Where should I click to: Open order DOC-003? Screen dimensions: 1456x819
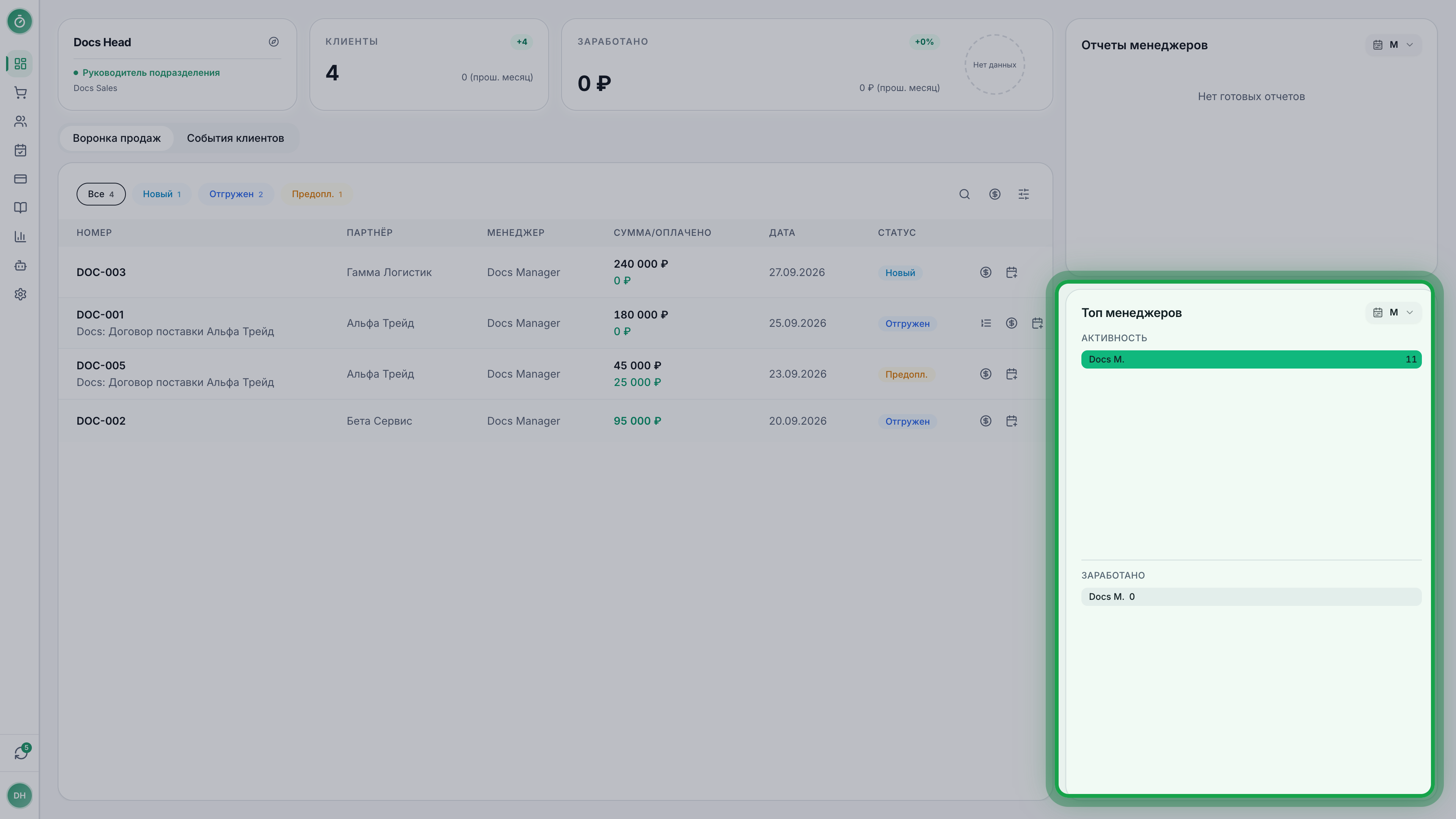click(101, 273)
